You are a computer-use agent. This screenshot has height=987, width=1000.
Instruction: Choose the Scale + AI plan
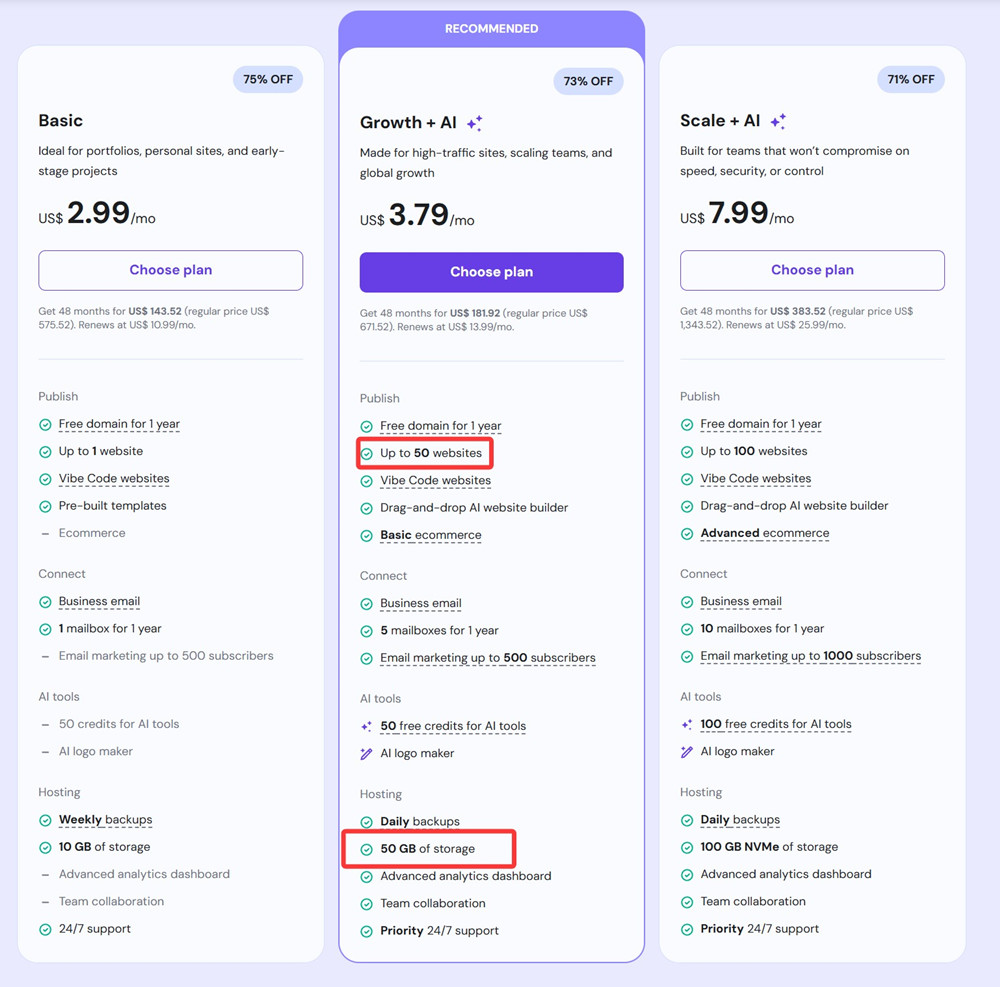pos(812,270)
